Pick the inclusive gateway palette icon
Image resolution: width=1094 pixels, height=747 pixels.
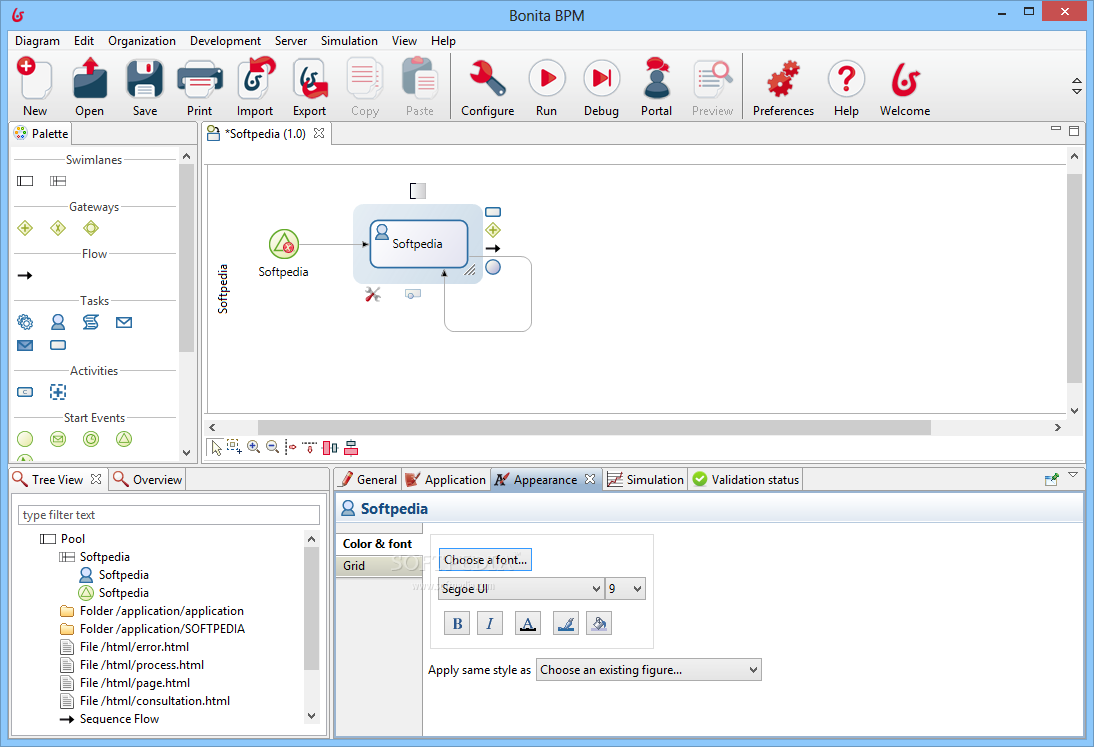[x=91, y=228]
